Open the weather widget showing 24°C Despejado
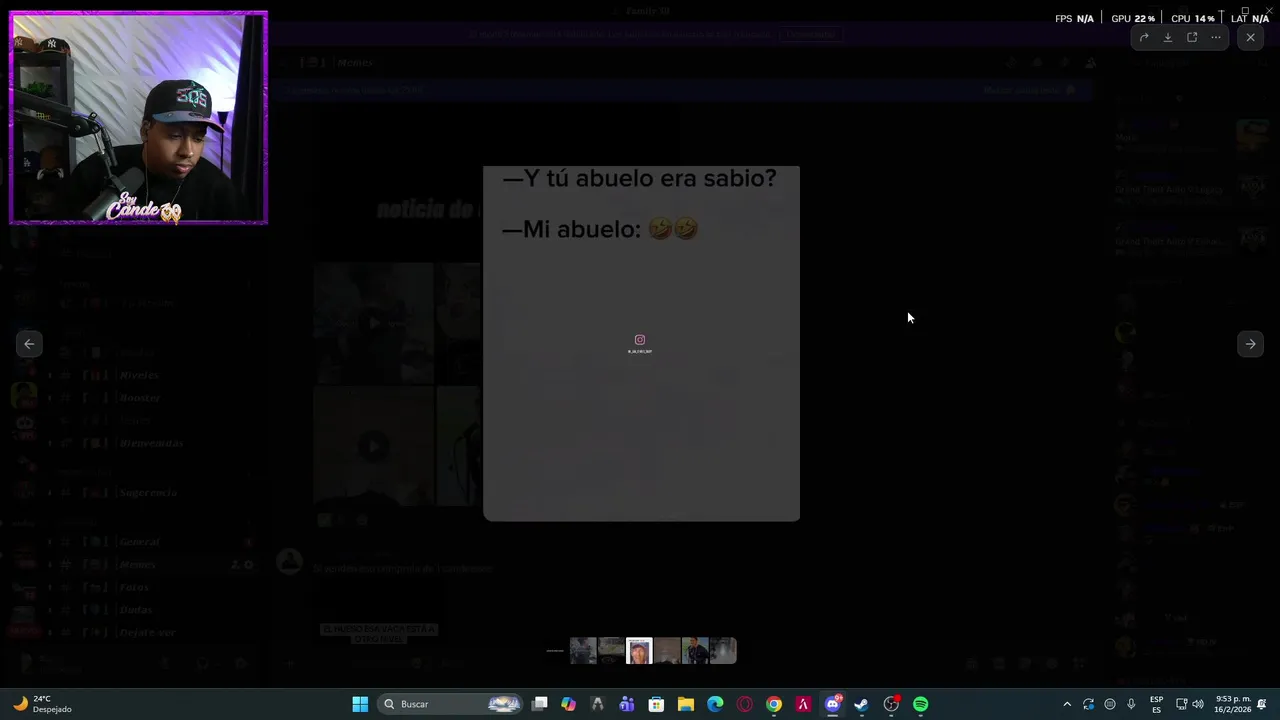The height and width of the screenshot is (720, 1280). click(x=43, y=704)
